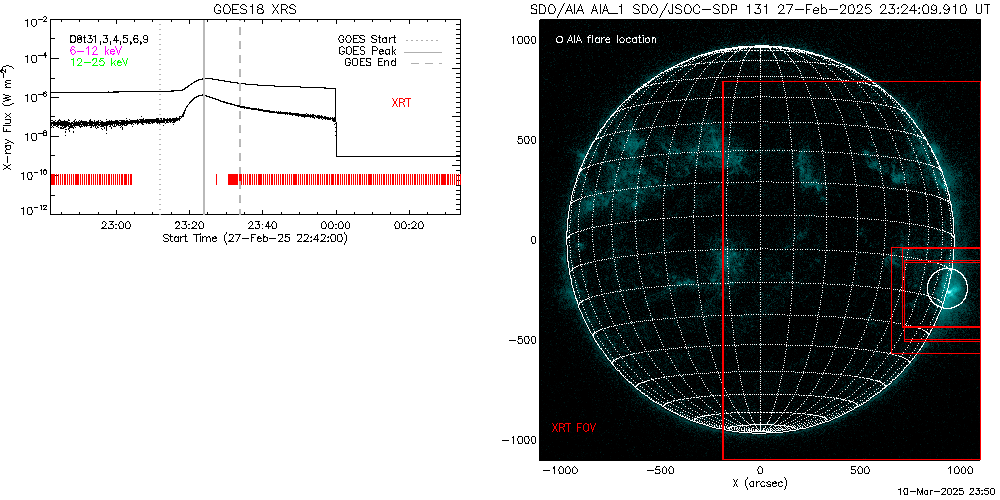The image size is (1000, 500).
Task: Click the '00:00' time tick label
Action: coord(336,225)
